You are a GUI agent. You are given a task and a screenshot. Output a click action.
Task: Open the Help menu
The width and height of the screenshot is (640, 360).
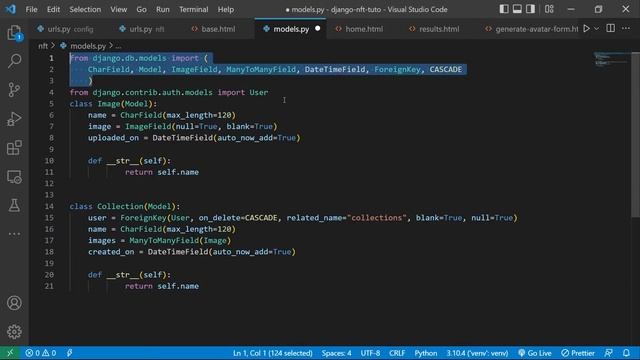click(x=226, y=9)
